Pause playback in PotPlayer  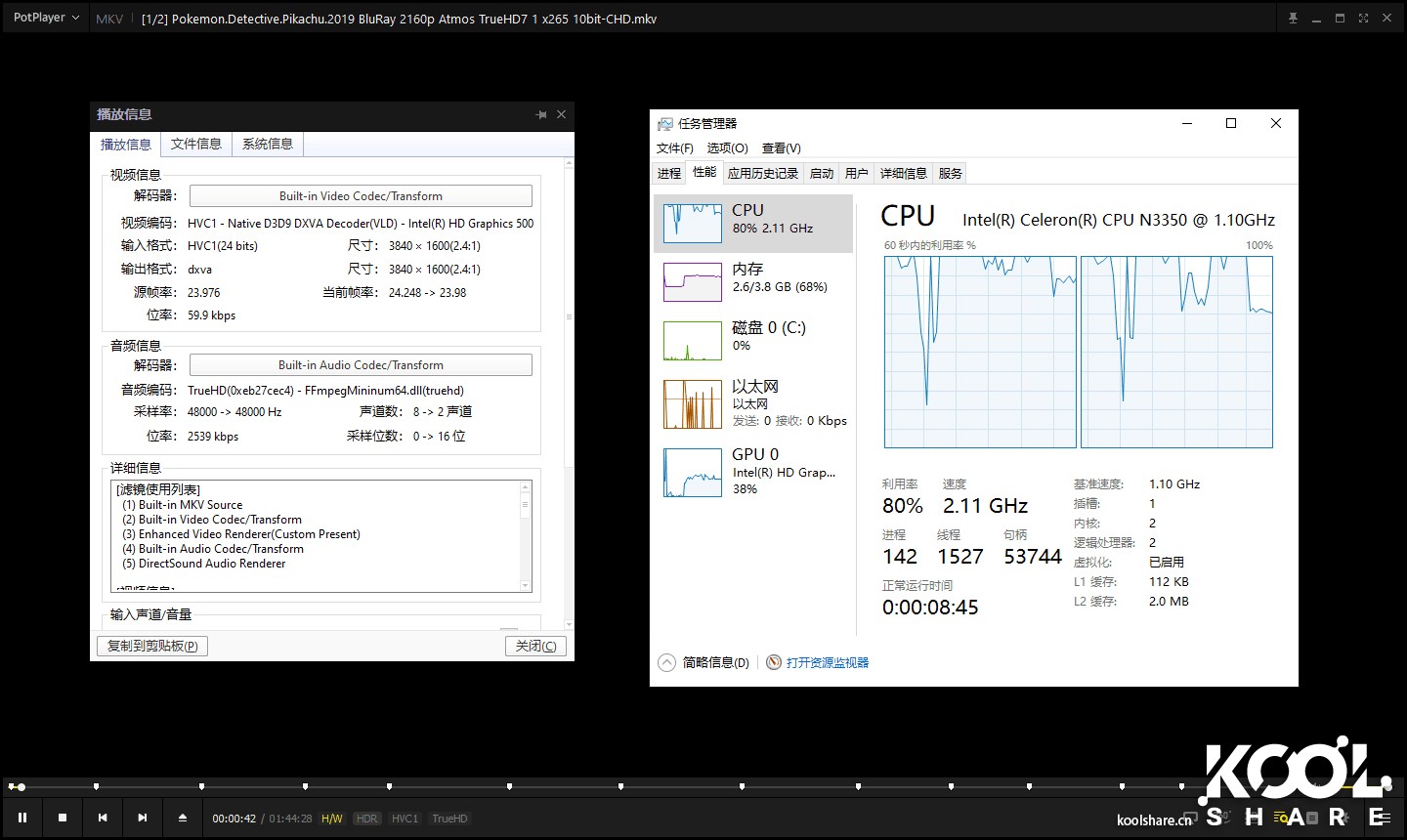(x=23, y=818)
